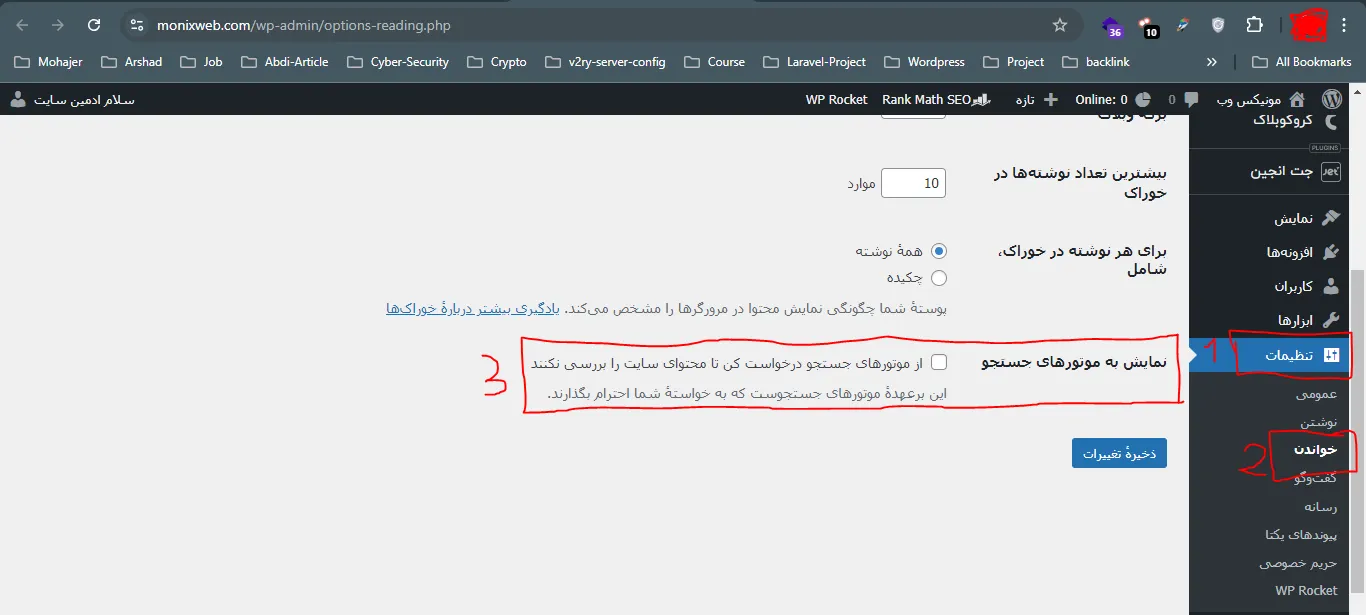This screenshot has width=1366, height=615.
Task: Open the Crypto bookmark folder
Action: (497, 62)
